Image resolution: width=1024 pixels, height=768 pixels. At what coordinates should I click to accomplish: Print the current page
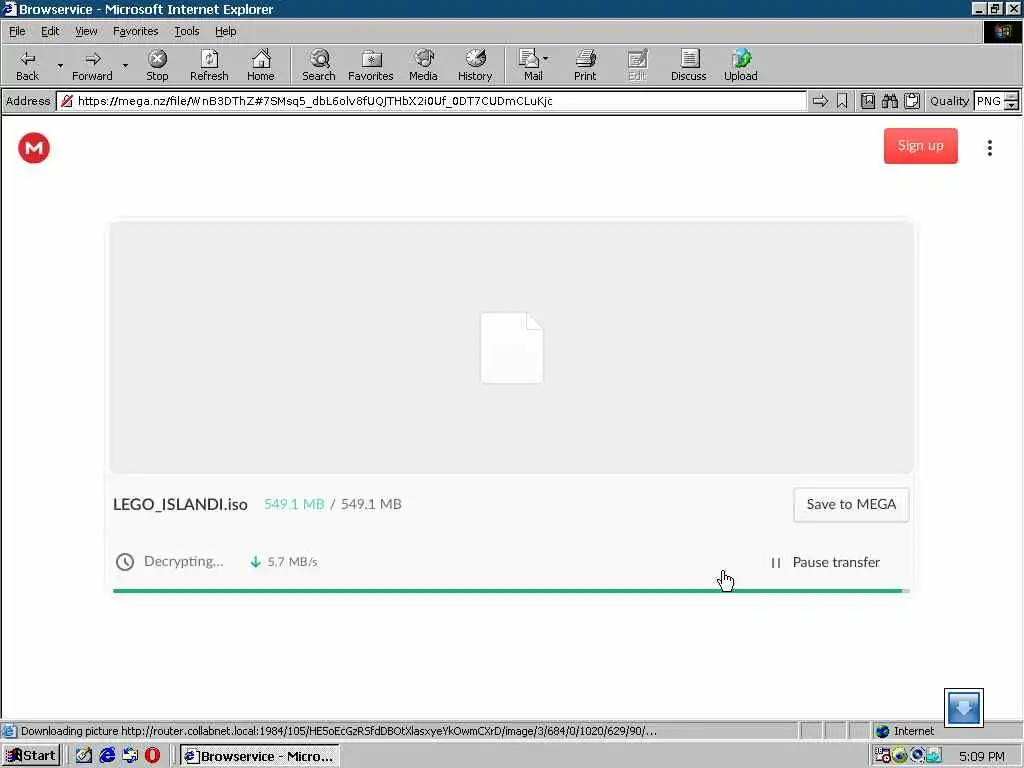click(585, 65)
